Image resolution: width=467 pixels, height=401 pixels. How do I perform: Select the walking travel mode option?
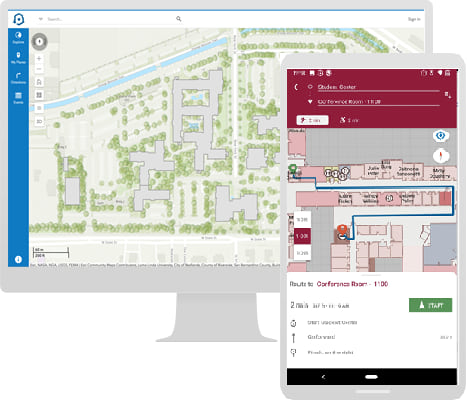(312, 120)
